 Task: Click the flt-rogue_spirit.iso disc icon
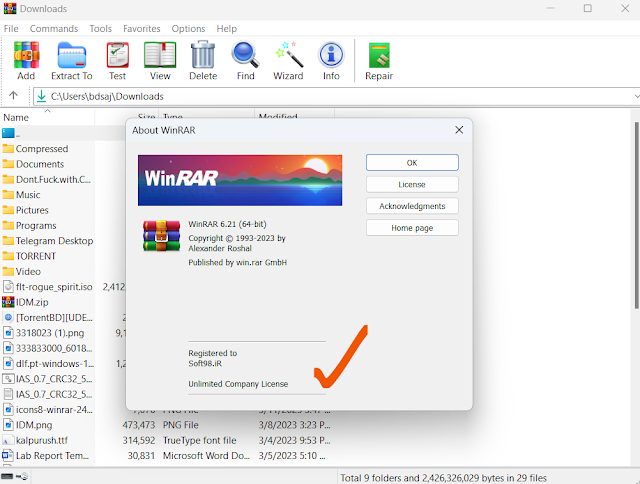coord(8,287)
